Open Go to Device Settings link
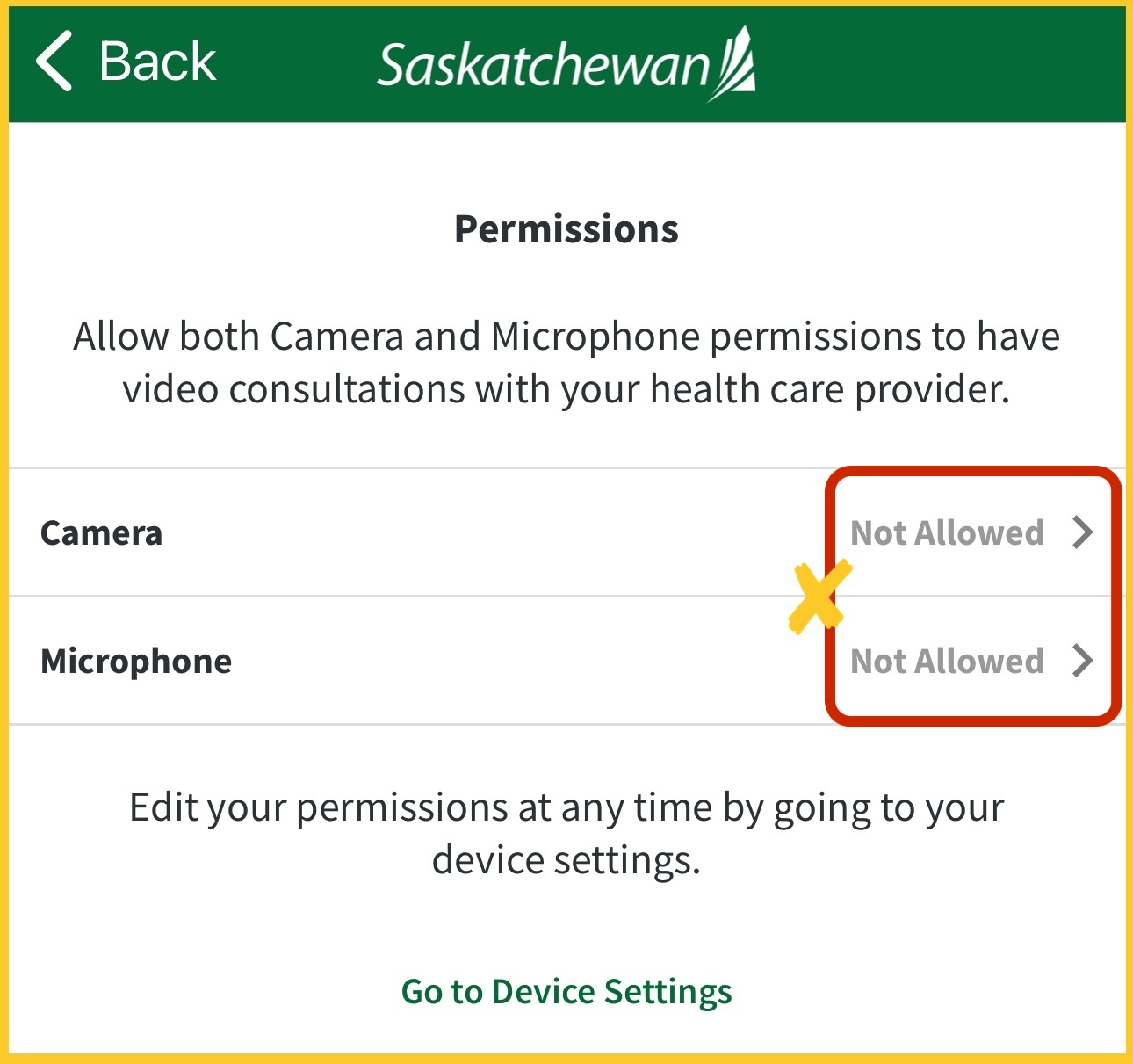 [566, 992]
